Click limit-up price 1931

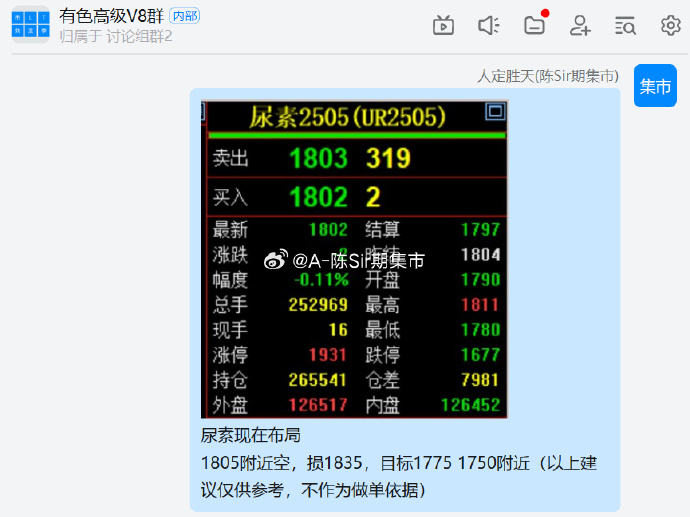327,355
